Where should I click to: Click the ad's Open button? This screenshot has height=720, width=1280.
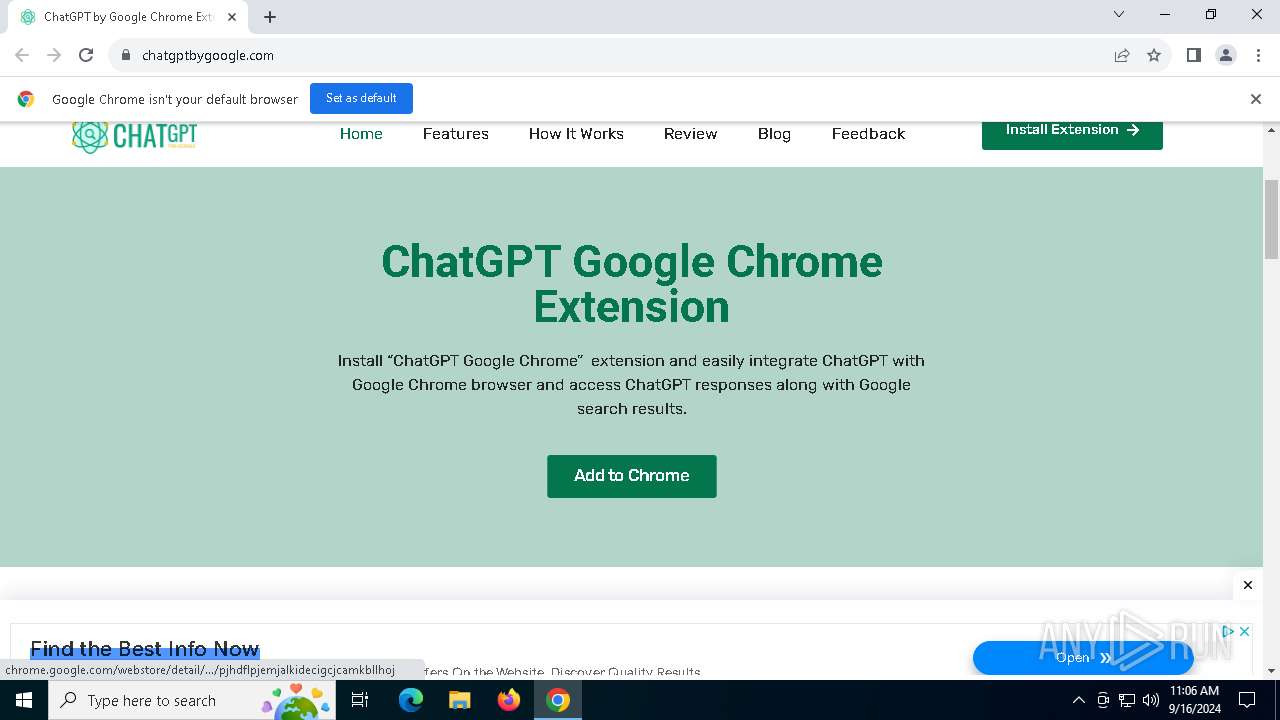(x=1083, y=658)
